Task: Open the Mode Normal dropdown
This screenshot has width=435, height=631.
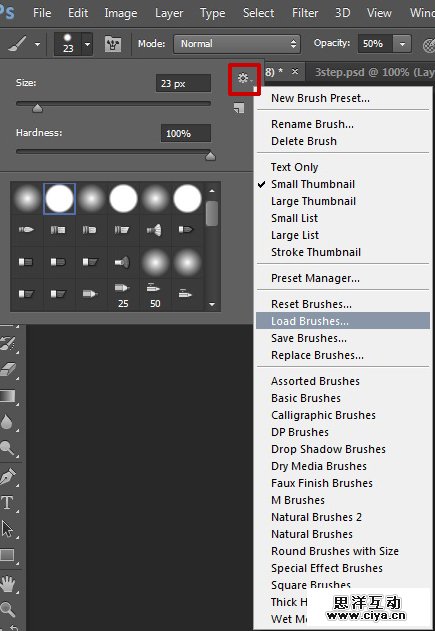Action: tap(237, 44)
